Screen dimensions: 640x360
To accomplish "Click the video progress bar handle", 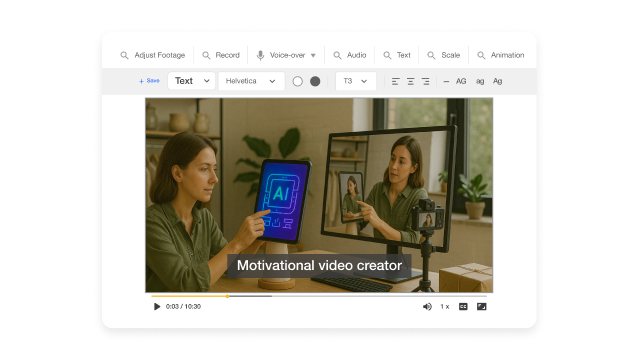I will click(227, 296).
